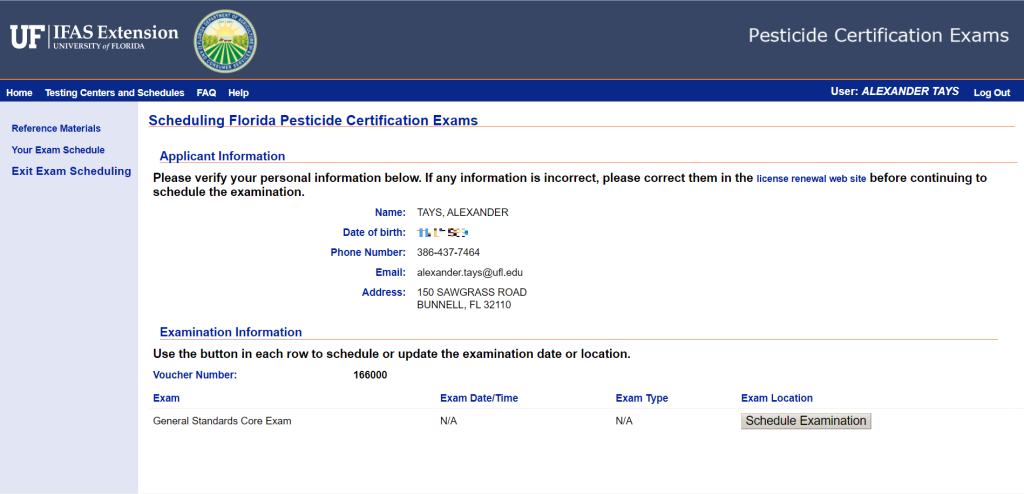Click the circular Florida Department of Agriculture seal
This screenshot has height=494, width=1024.
(224, 41)
